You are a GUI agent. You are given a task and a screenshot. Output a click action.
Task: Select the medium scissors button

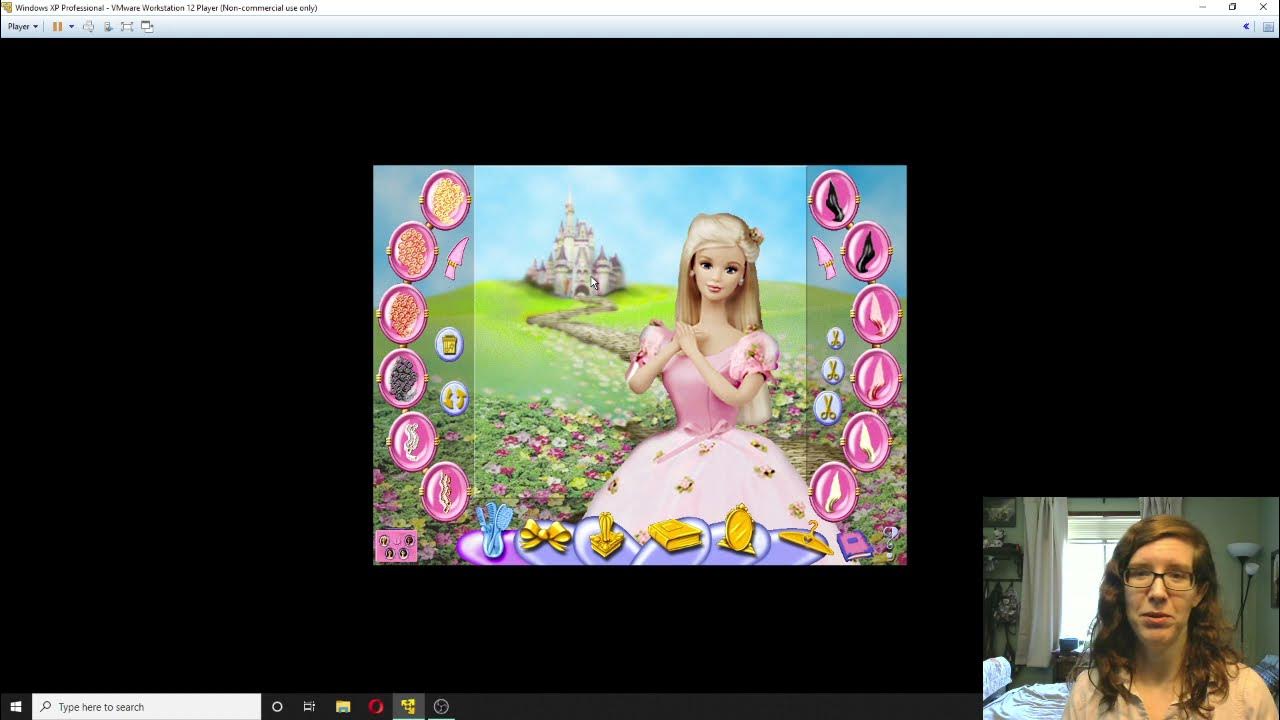point(832,371)
